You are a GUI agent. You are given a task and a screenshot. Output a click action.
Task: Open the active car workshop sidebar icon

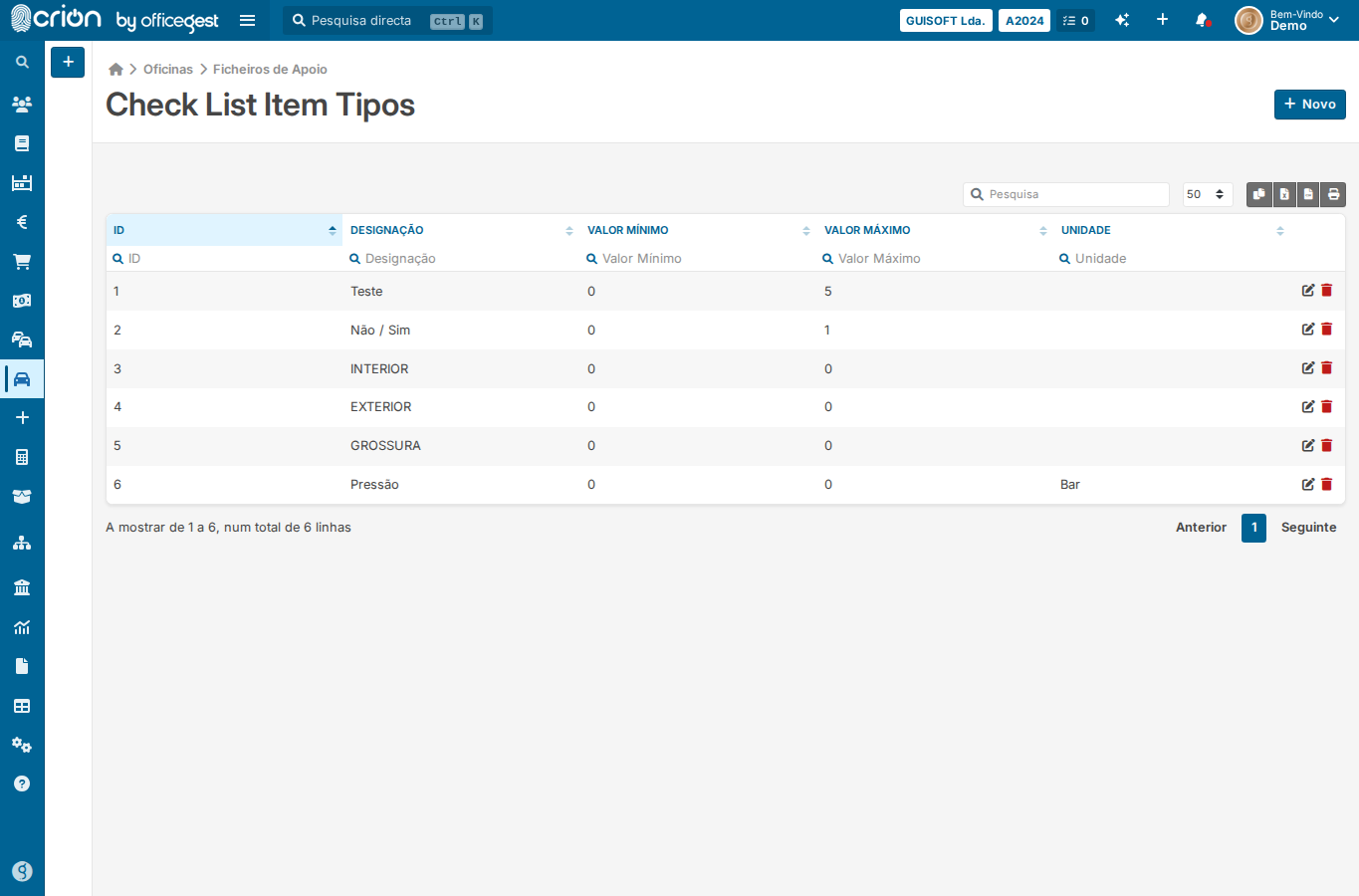tap(22, 379)
